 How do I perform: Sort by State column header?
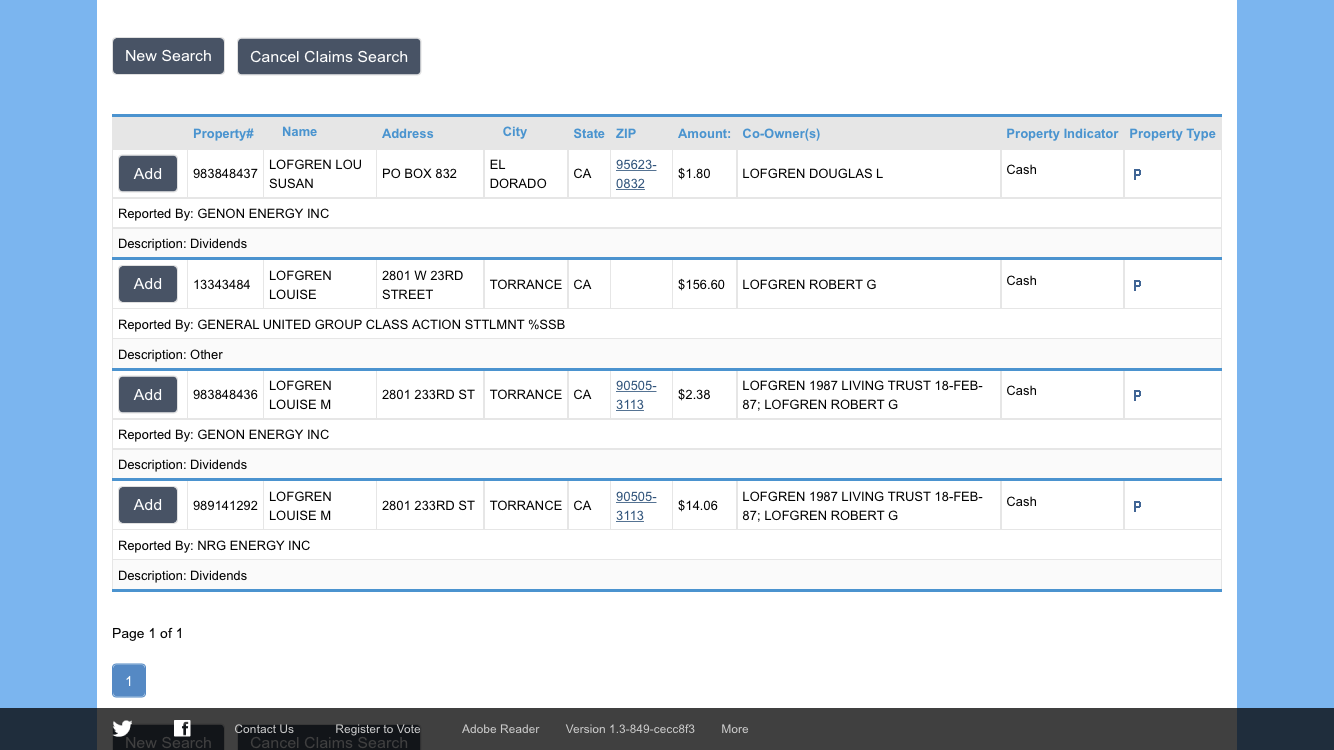pos(589,133)
